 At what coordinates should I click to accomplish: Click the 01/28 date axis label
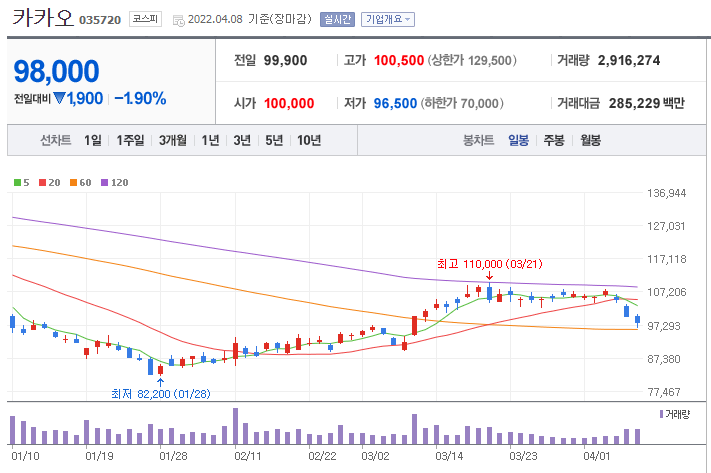pos(173,456)
